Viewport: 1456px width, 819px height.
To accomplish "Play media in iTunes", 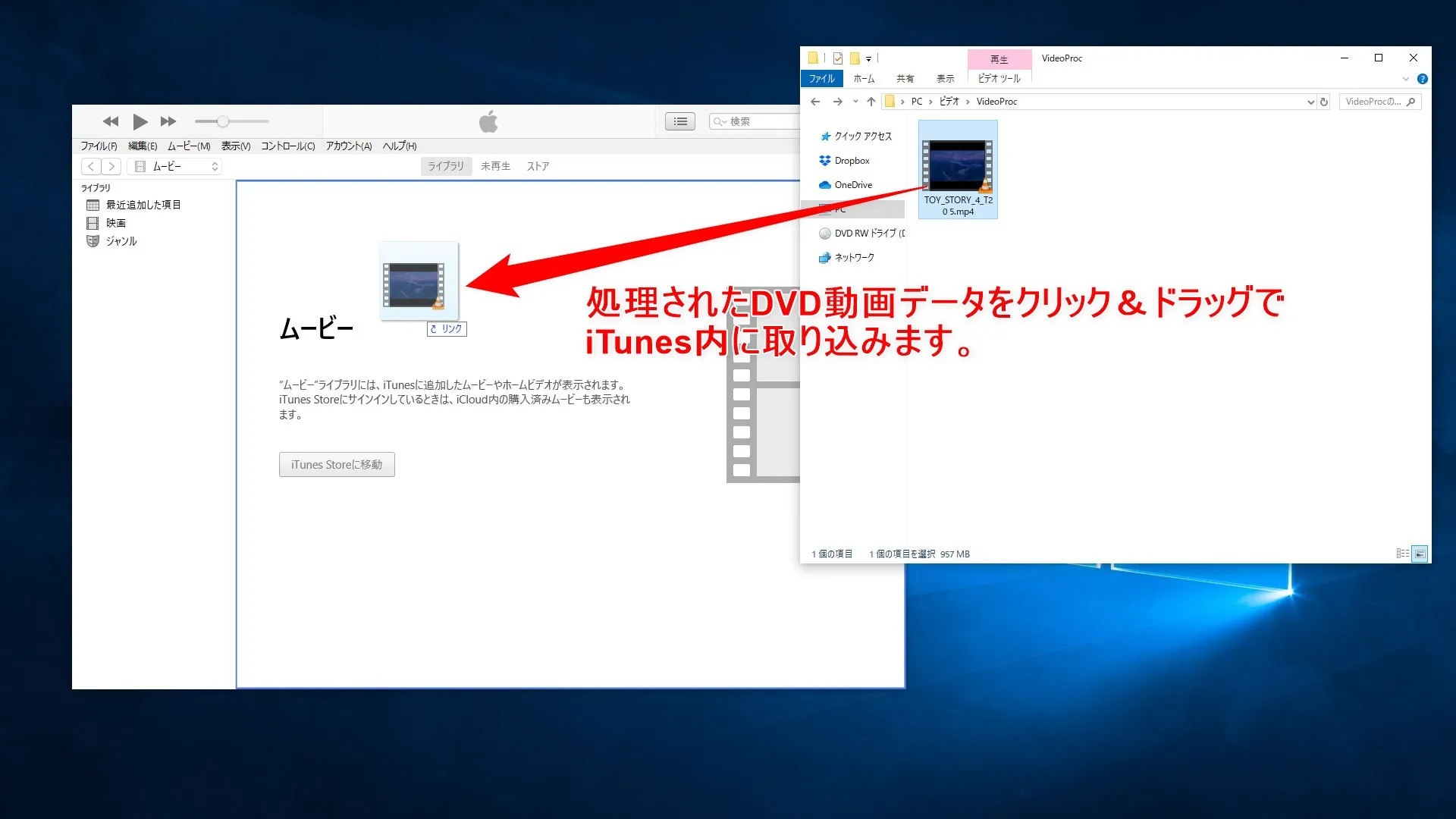I will click(x=140, y=121).
